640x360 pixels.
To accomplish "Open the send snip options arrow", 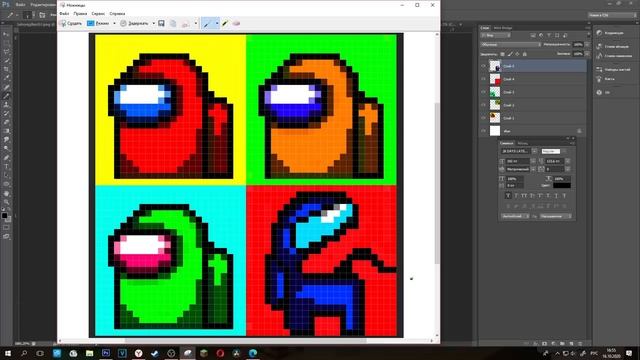I will pyautogui.click(x=196, y=24).
